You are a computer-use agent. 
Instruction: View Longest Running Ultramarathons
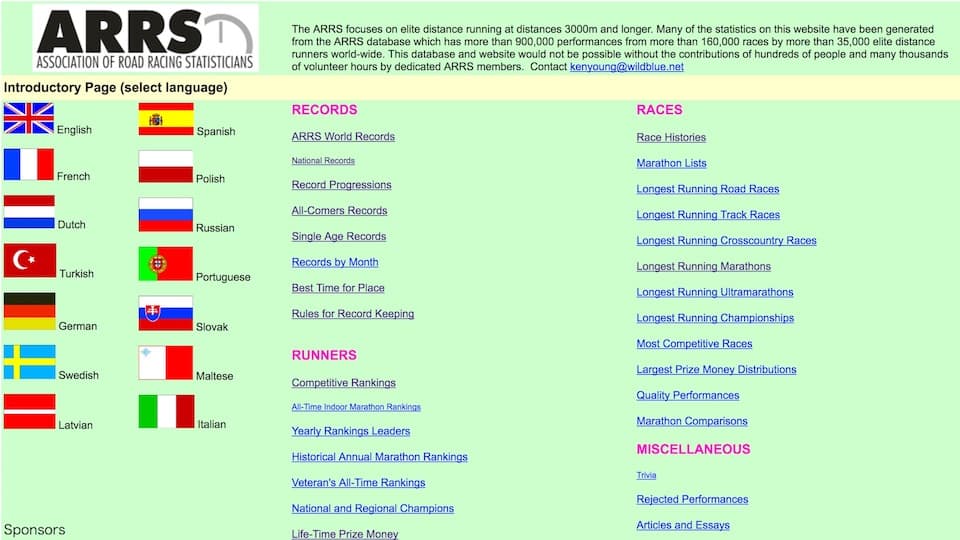714,292
